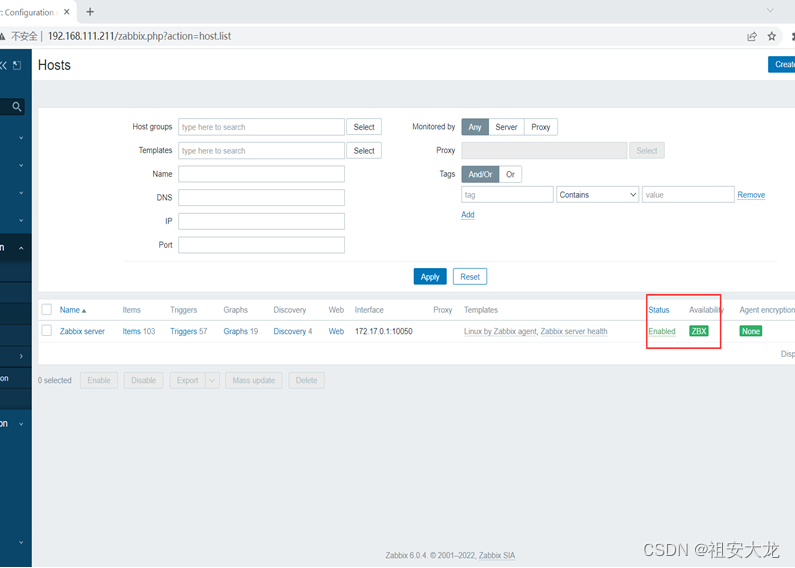This screenshot has height=568, width=795.
Task: Click the Name filter field
Action: [261, 174]
